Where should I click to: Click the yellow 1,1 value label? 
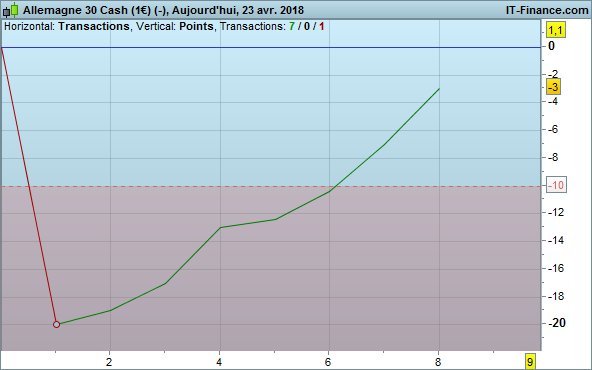(x=556, y=30)
